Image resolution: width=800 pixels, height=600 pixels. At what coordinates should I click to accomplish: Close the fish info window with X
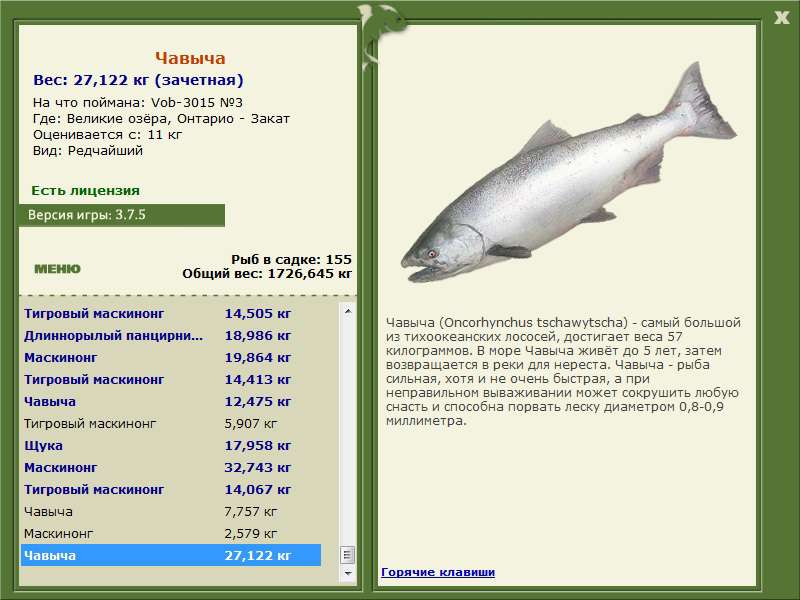pyautogui.click(x=781, y=18)
